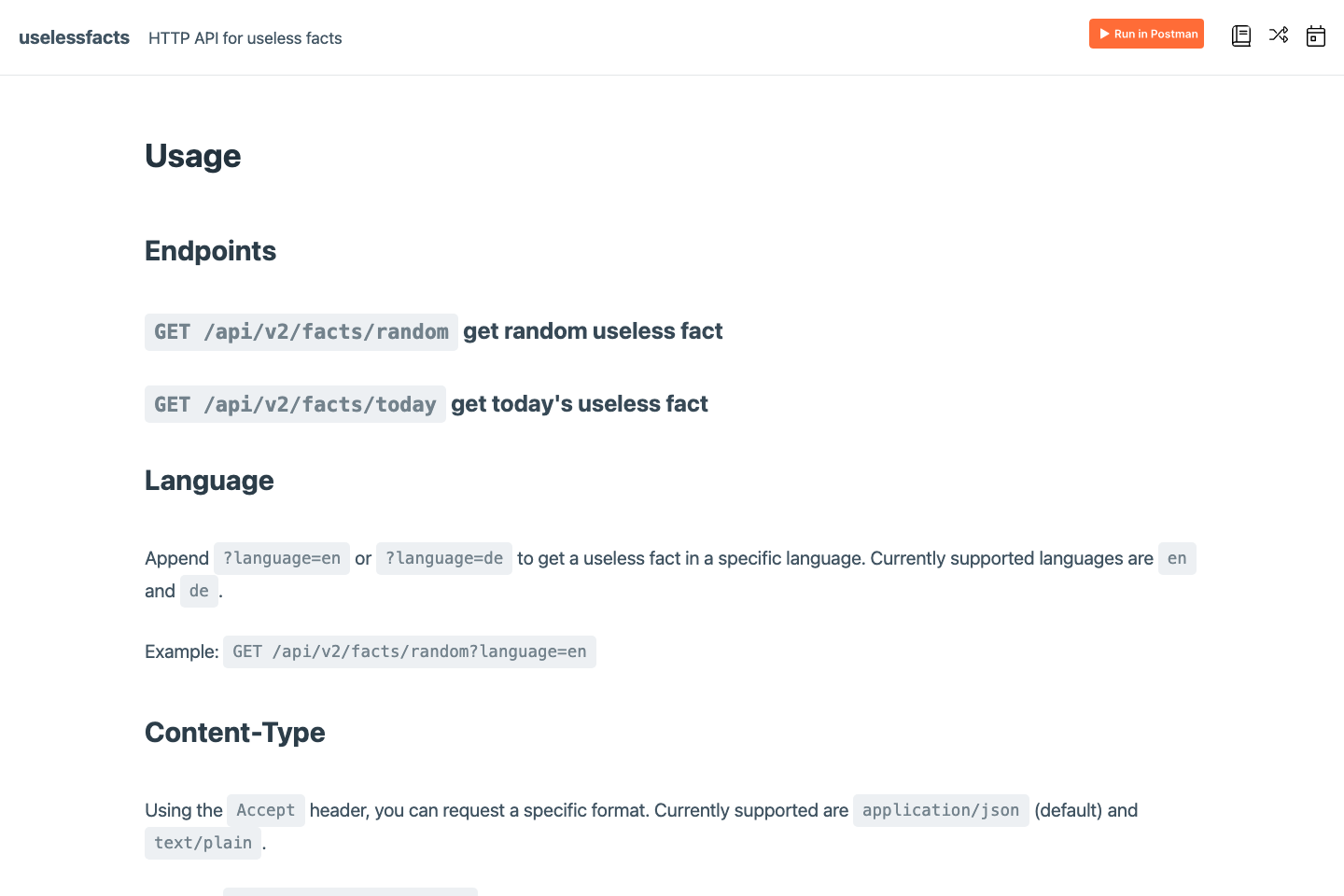The width and height of the screenshot is (1344, 896).
Task: Click the calendar today's fact icon
Action: tap(1316, 35)
